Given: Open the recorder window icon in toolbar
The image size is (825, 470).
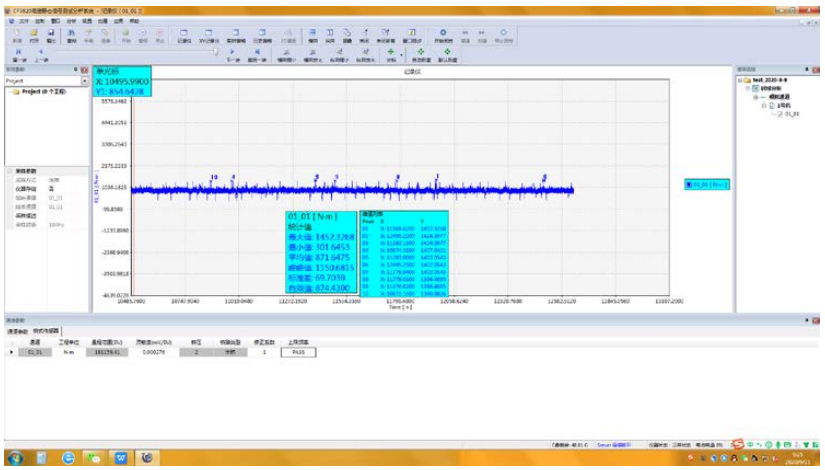Looking at the screenshot, I should pyautogui.click(x=184, y=35).
